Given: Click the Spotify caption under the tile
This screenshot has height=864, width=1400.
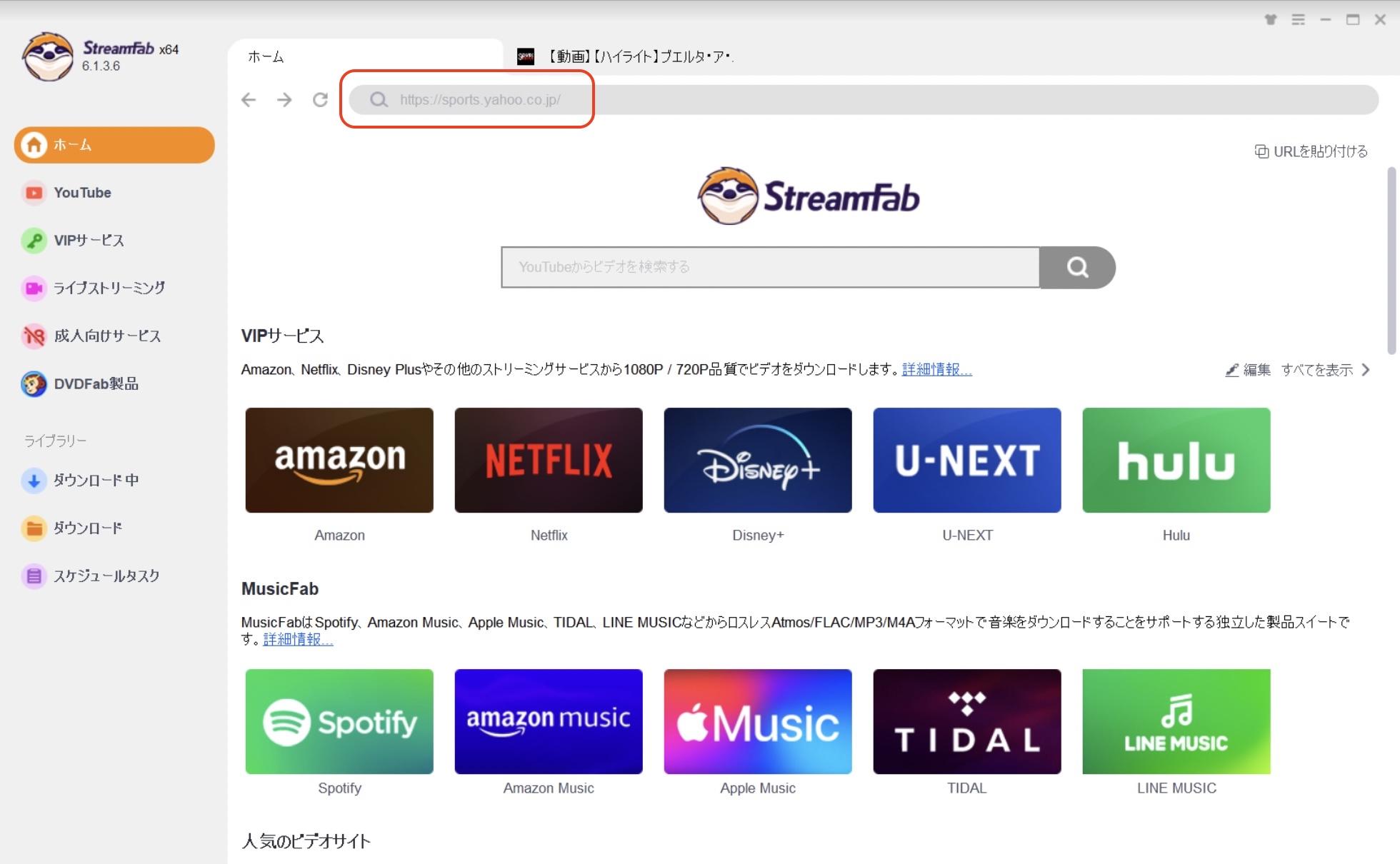Looking at the screenshot, I should pyautogui.click(x=339, y=788).
